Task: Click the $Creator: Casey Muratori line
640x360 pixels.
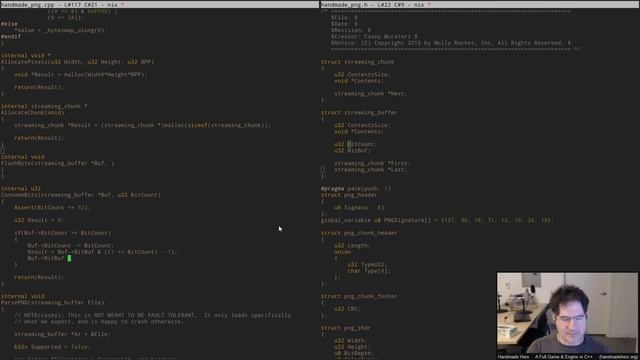Action: point(374,37)
